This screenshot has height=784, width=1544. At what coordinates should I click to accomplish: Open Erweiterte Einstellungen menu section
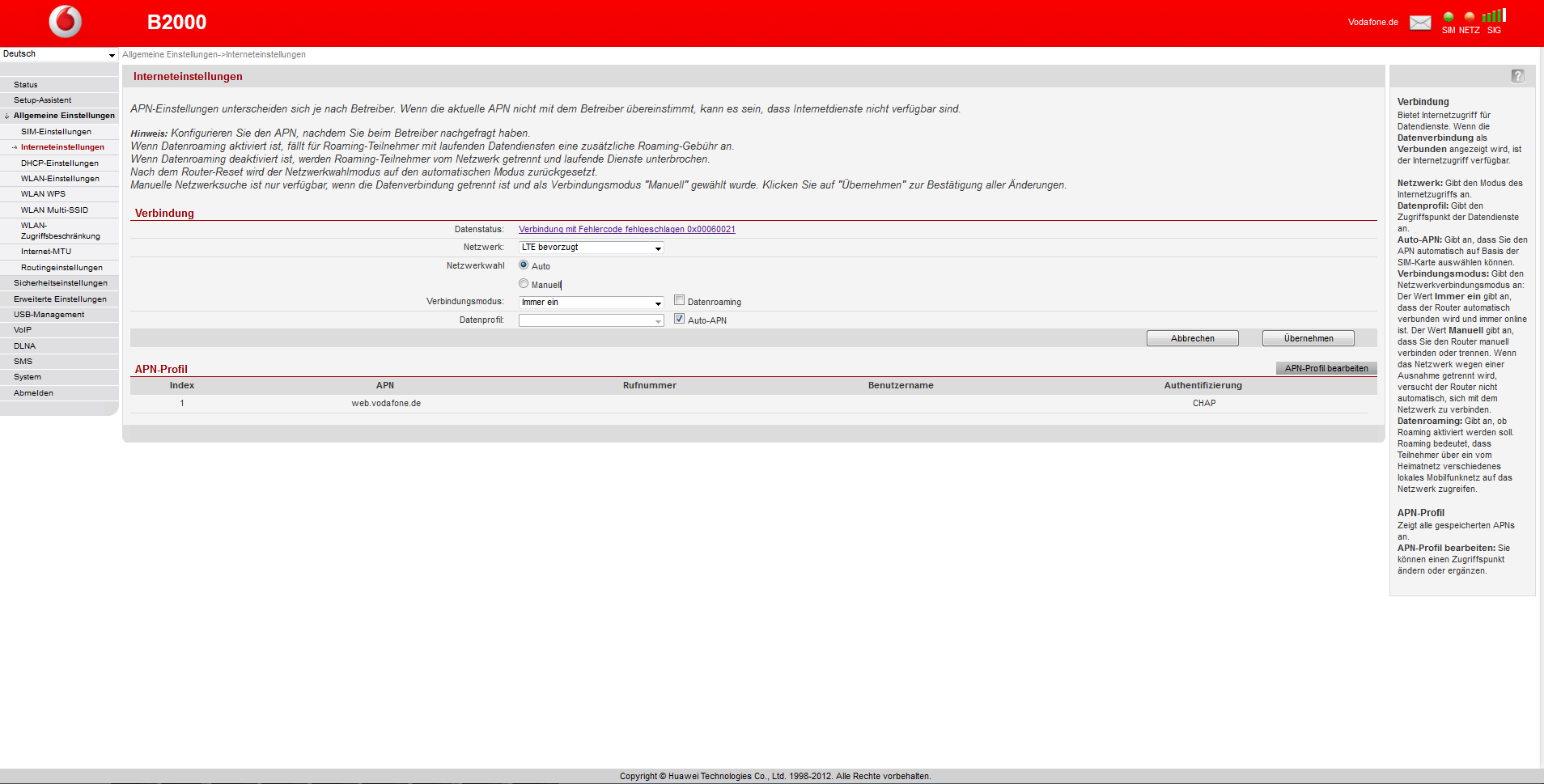tap(59, 299)
